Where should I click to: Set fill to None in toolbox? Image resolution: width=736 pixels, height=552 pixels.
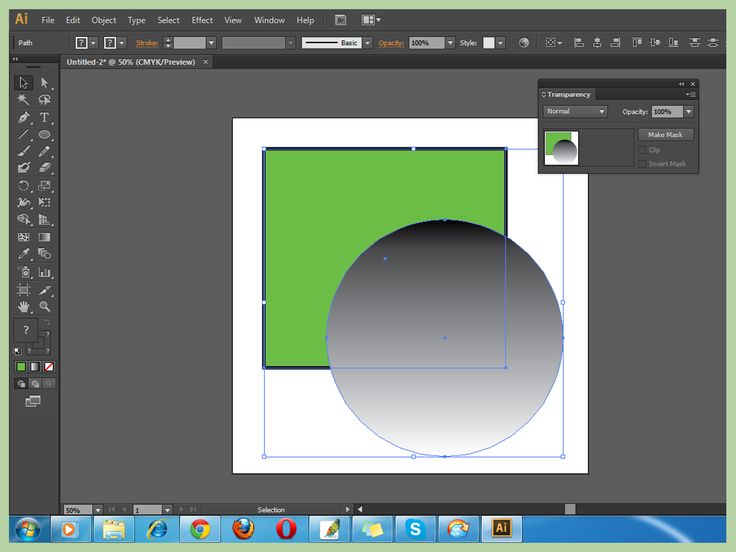[48, 367]
